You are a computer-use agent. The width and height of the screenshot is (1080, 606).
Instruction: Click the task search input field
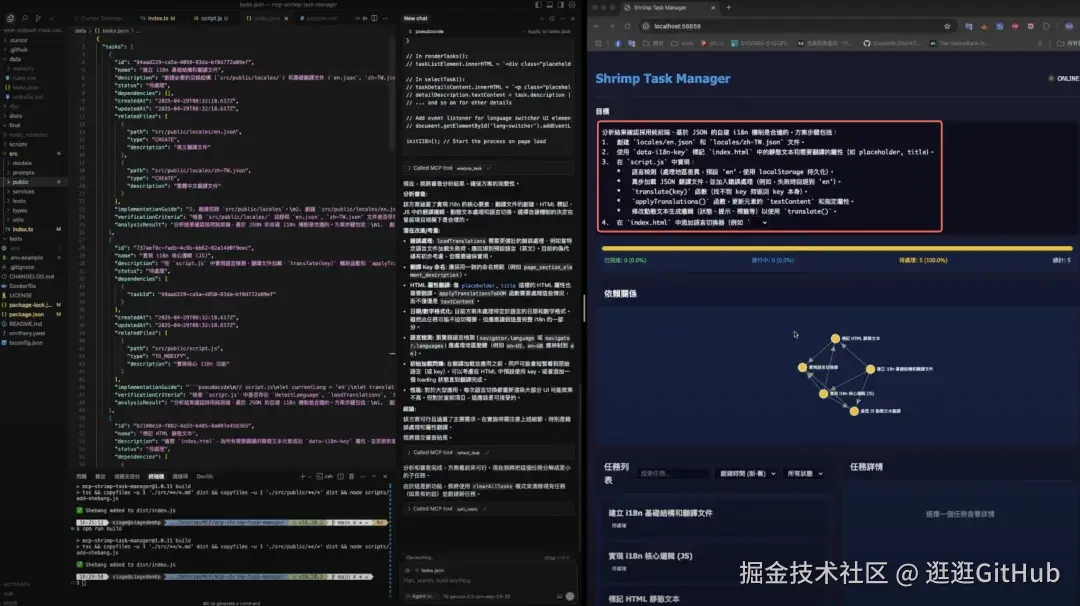coord(673,474)
